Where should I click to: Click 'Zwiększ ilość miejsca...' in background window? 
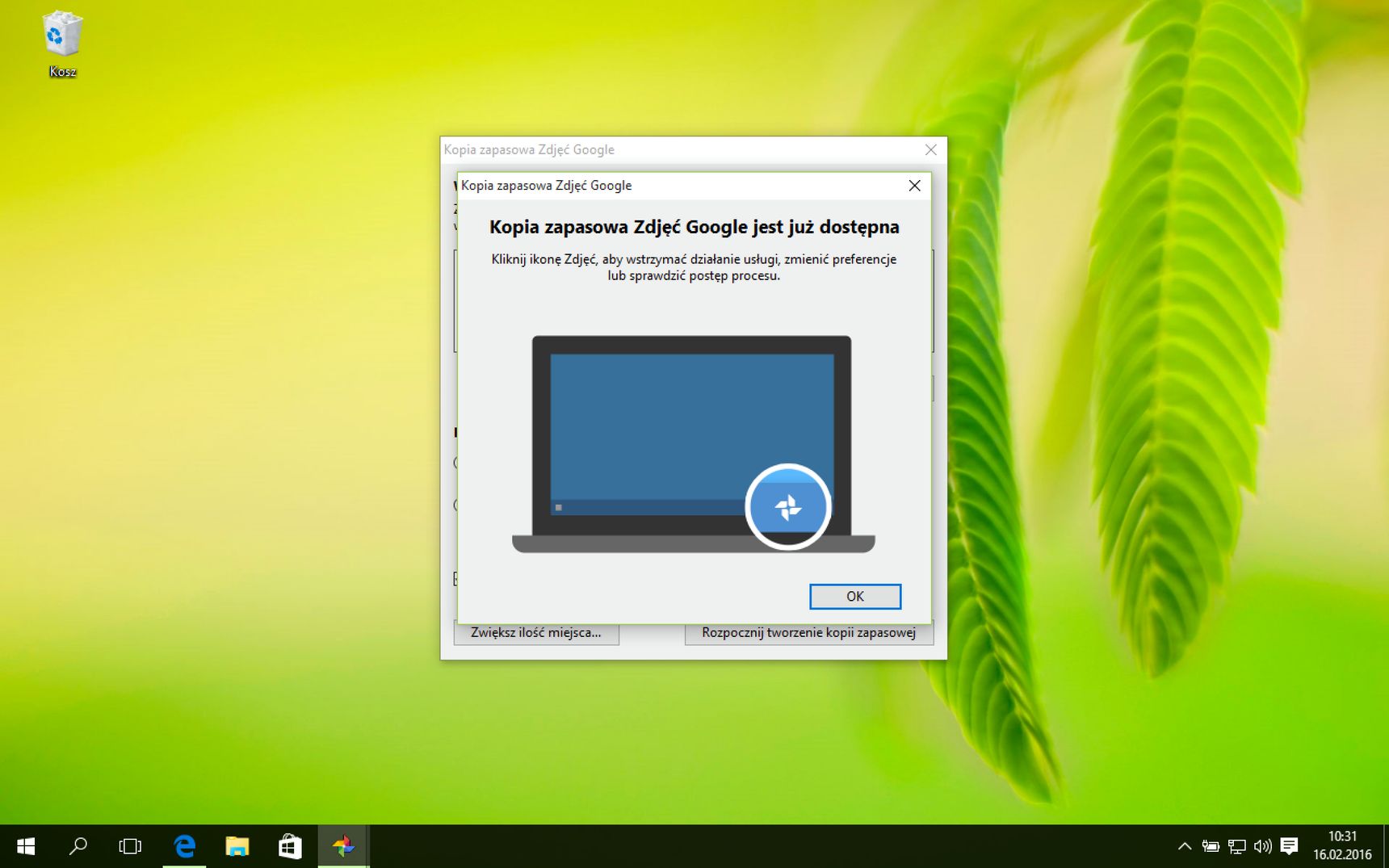tap(536, 633)
